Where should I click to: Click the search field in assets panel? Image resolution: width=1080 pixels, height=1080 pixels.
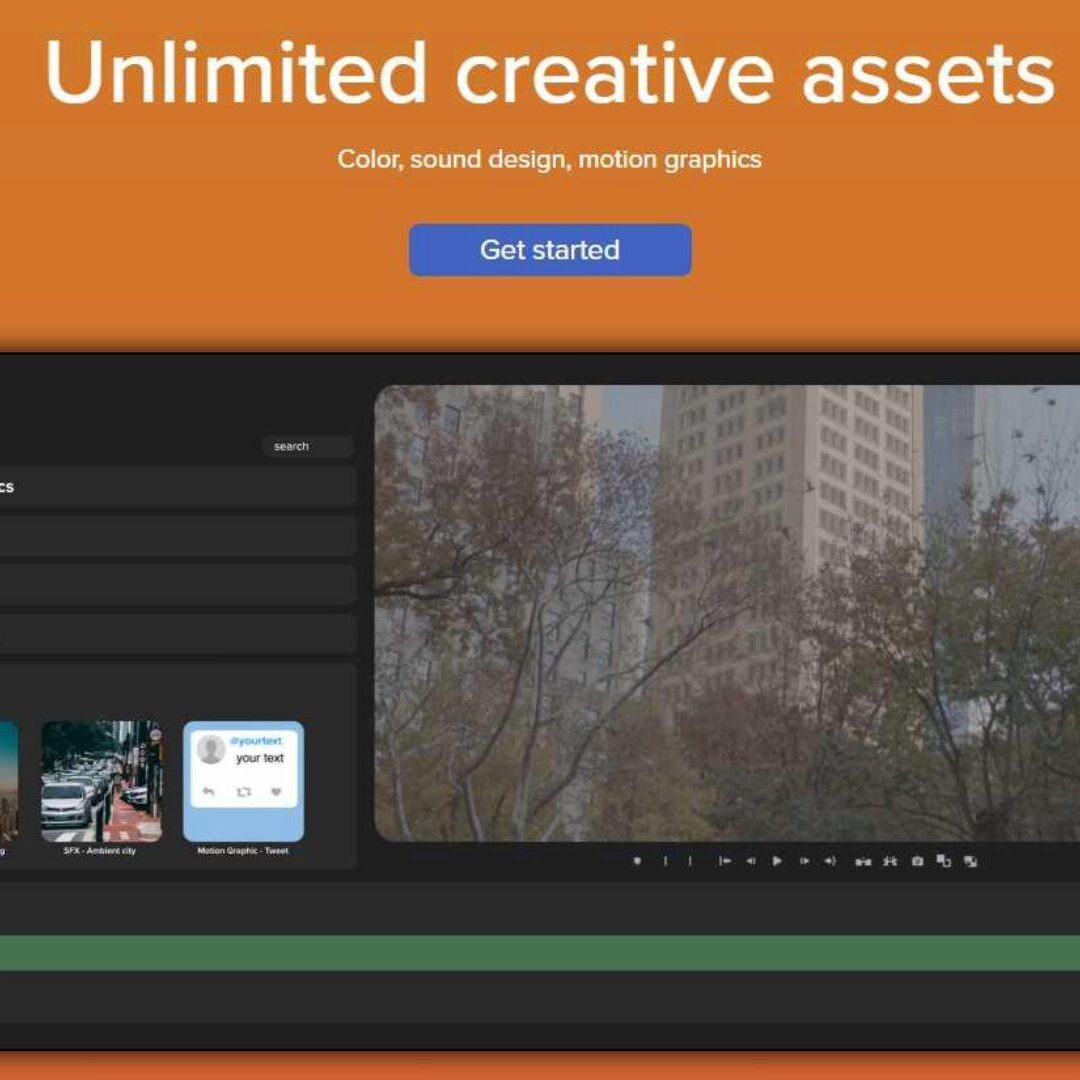coord(307,446)
